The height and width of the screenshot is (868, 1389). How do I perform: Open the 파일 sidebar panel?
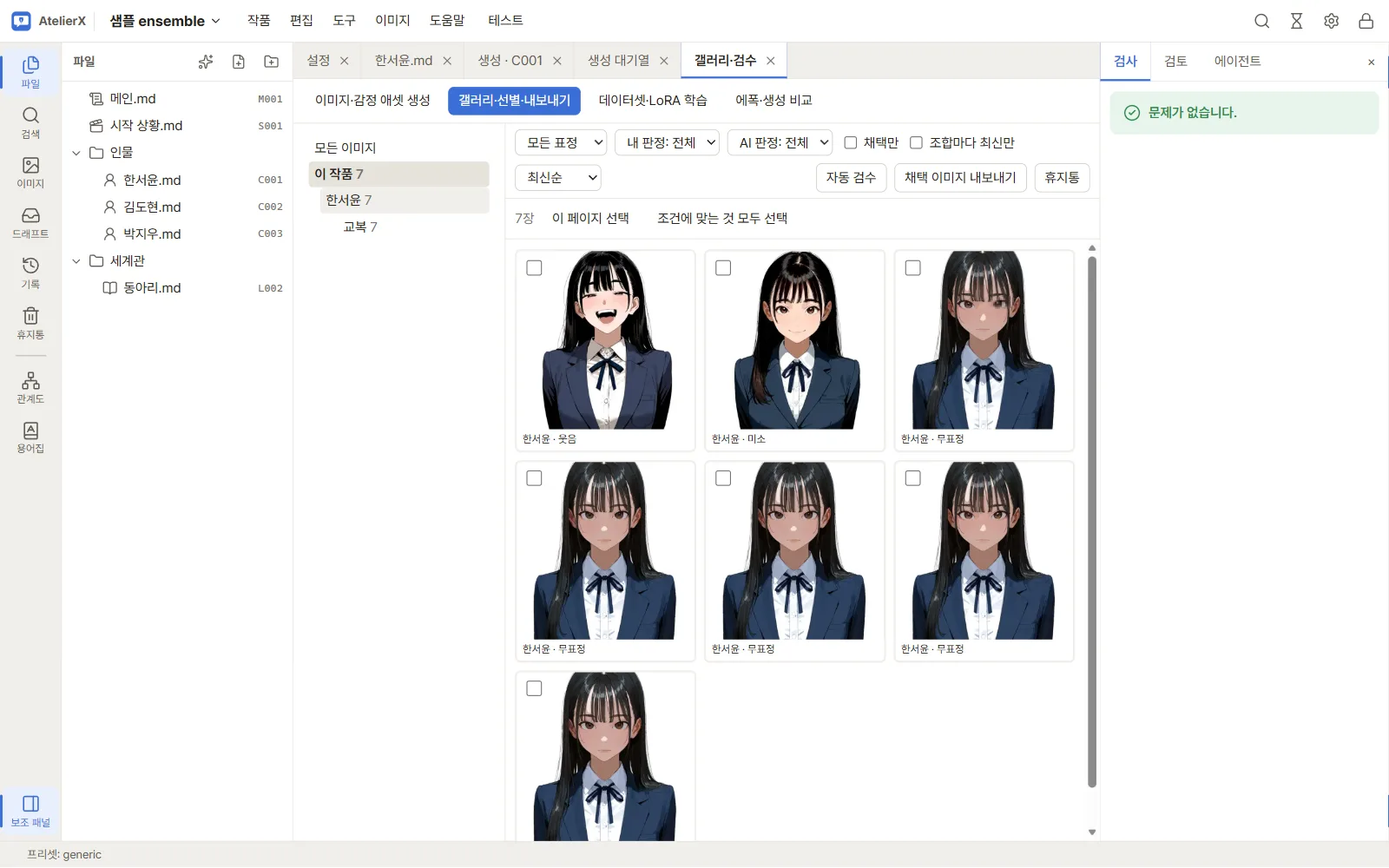click(x=30, y=71)
